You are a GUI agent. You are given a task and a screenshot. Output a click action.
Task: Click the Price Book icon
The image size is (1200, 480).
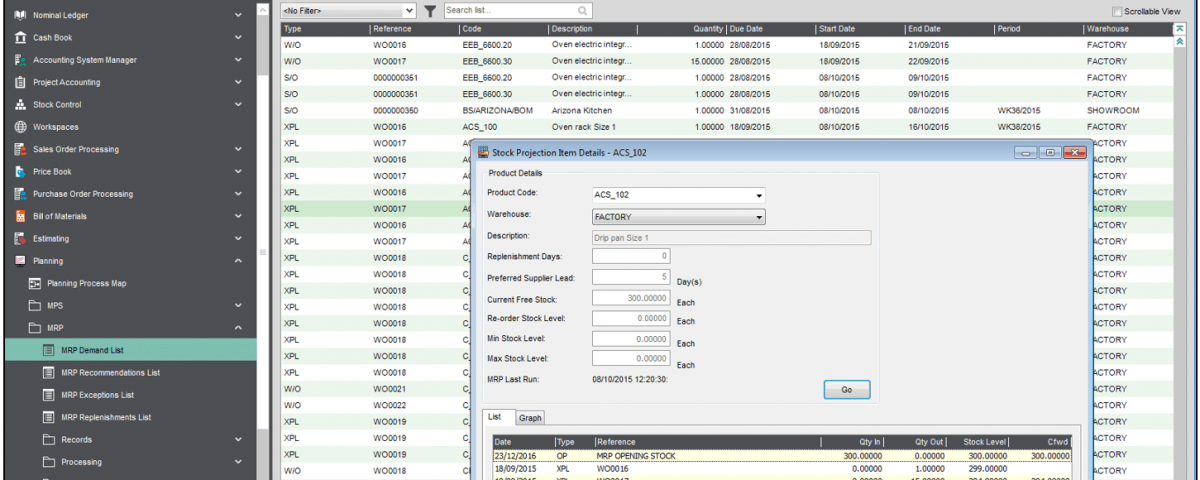21,171
